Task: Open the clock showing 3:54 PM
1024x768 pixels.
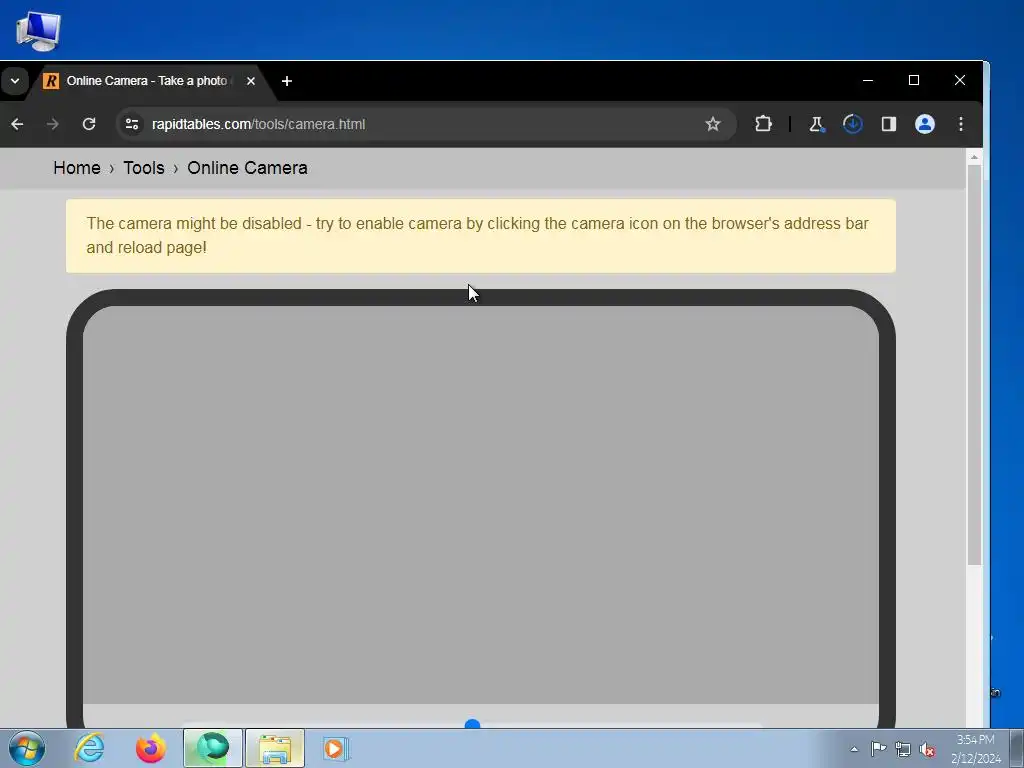Action: coord(976,749)
